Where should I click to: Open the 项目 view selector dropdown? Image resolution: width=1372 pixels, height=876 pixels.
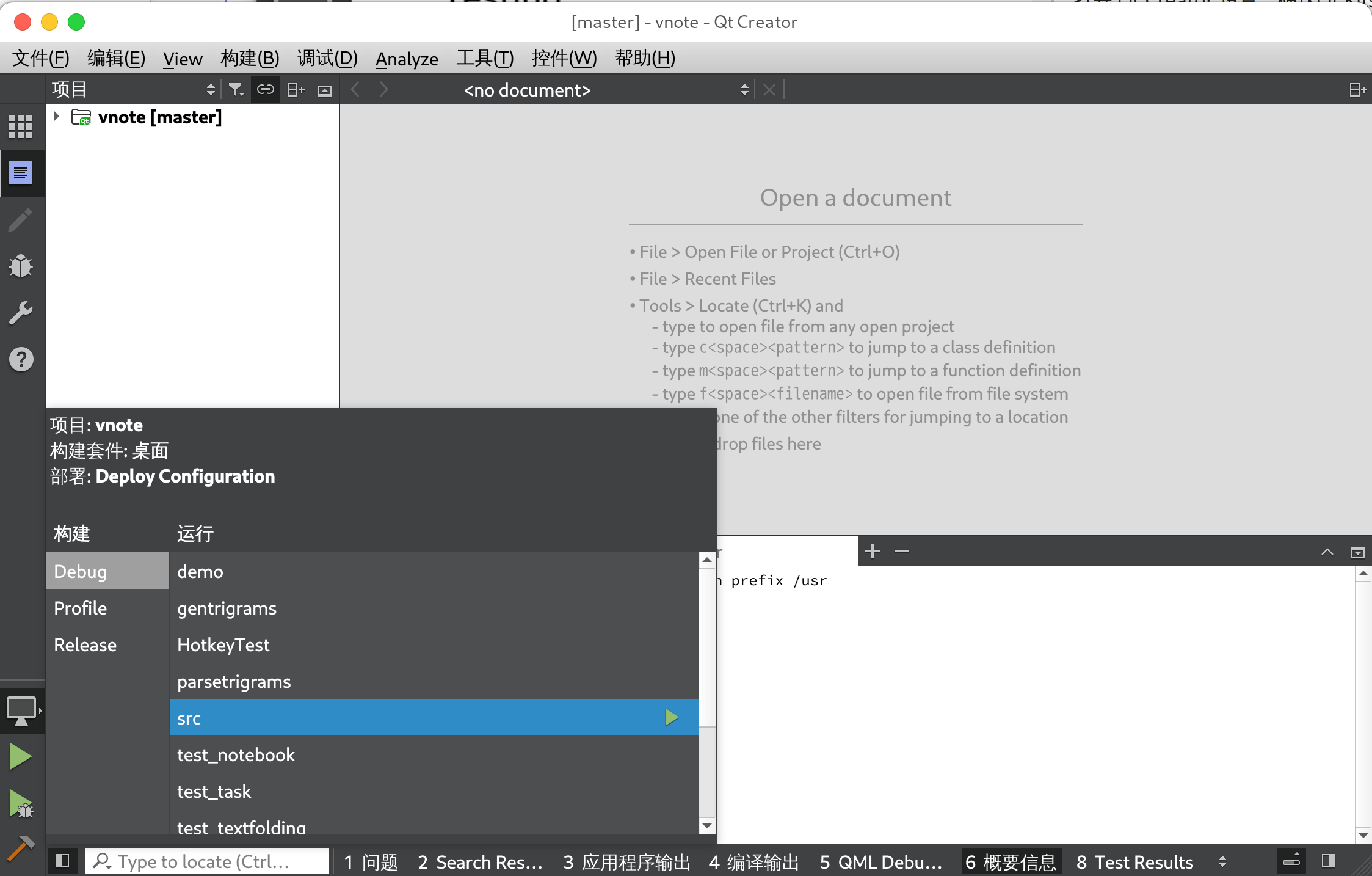click(134, 90)
